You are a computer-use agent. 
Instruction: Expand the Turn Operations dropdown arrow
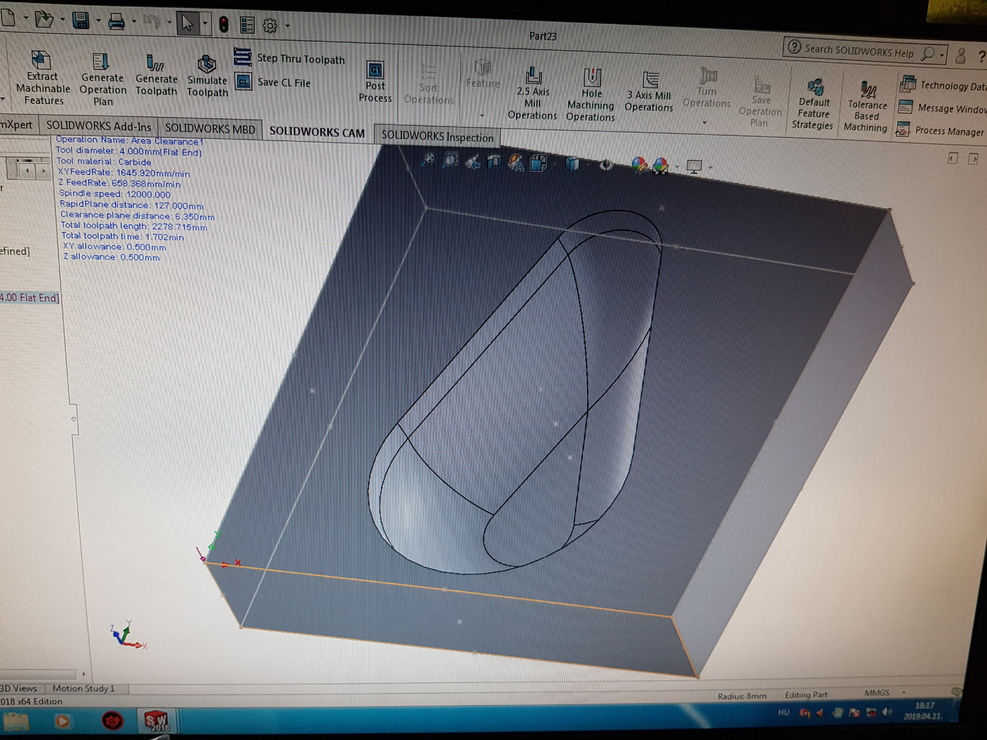pos(705,123)
